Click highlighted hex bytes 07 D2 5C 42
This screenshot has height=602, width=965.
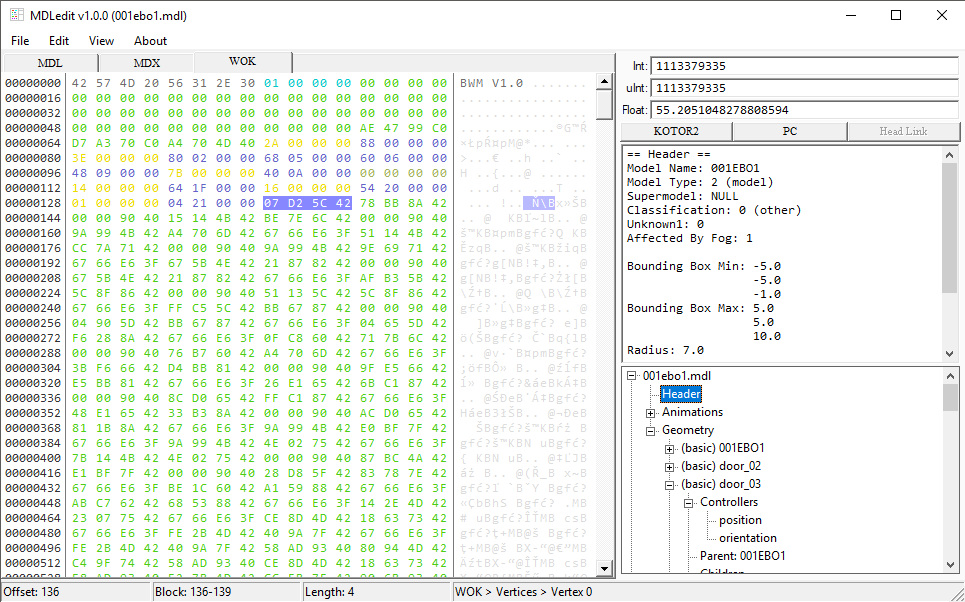(305, 203)
